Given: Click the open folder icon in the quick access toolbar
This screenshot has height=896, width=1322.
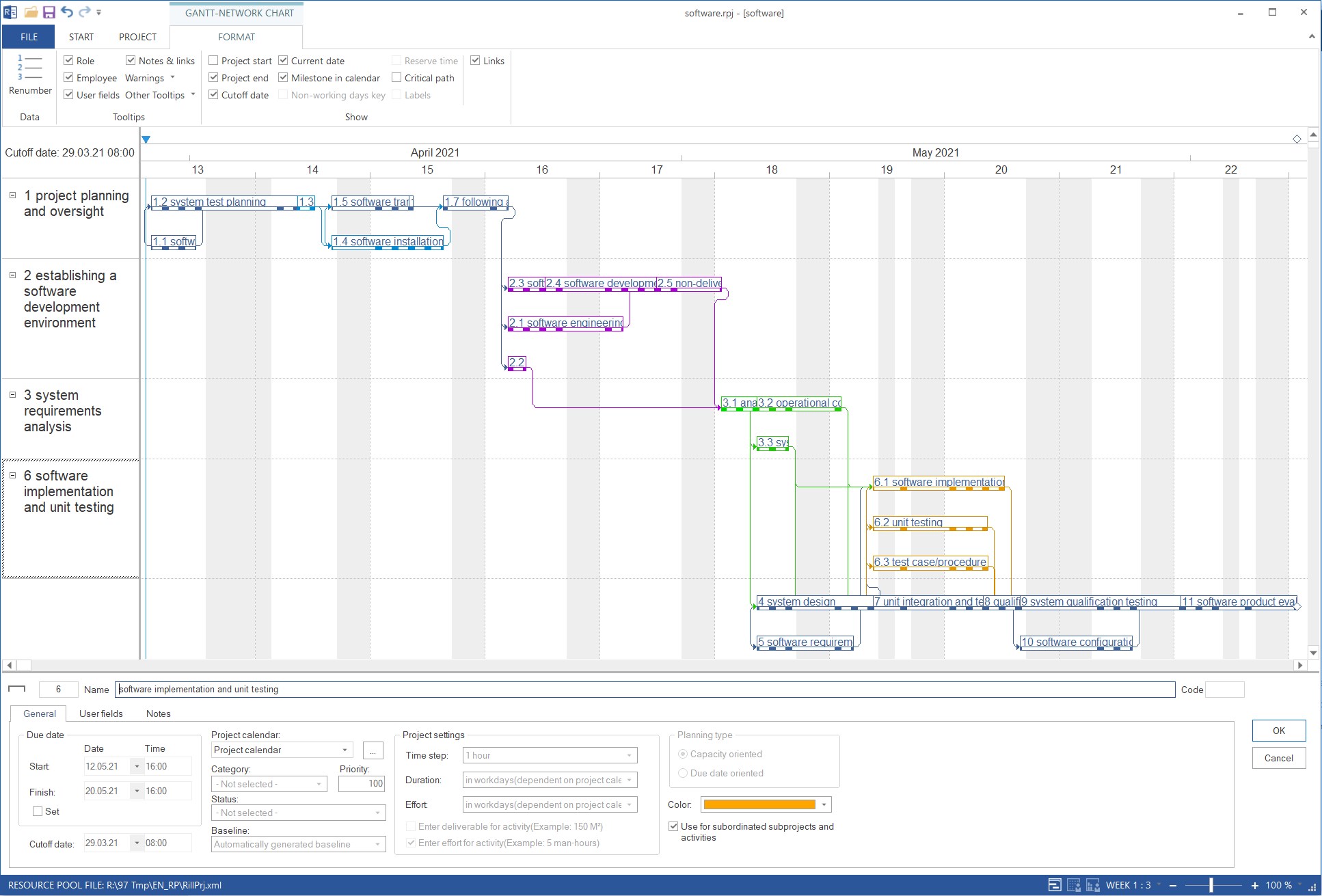Looking at the screenshot, I should (x=31, y=12).
